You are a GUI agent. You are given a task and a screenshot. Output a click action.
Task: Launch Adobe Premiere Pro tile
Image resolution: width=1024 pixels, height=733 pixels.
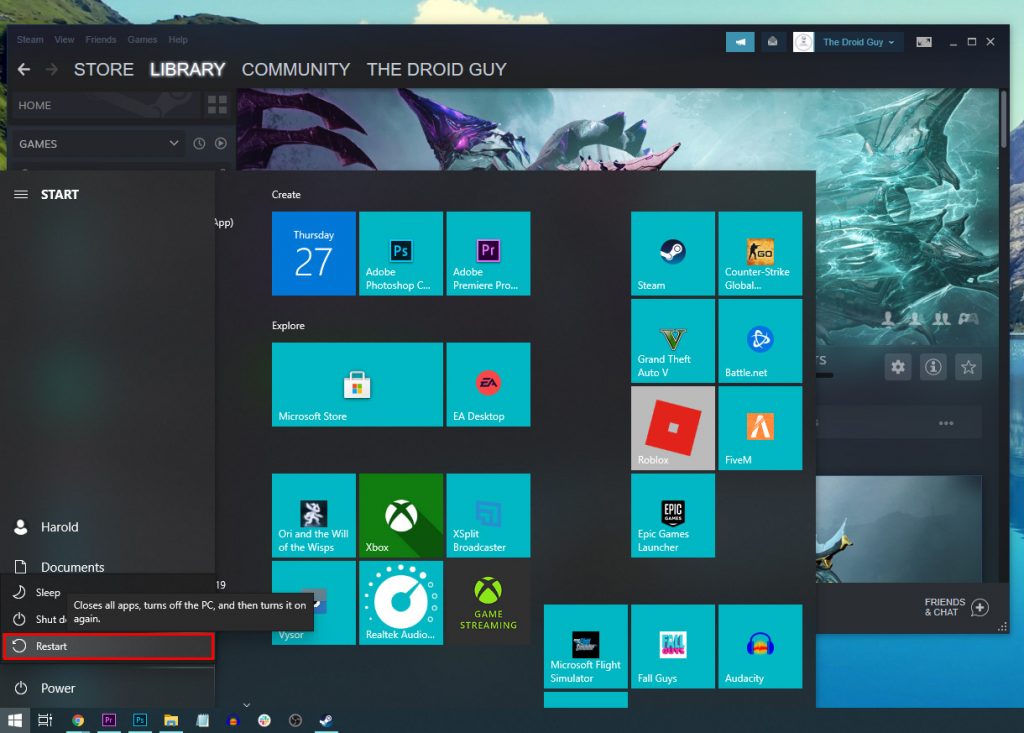coord(488,253)
